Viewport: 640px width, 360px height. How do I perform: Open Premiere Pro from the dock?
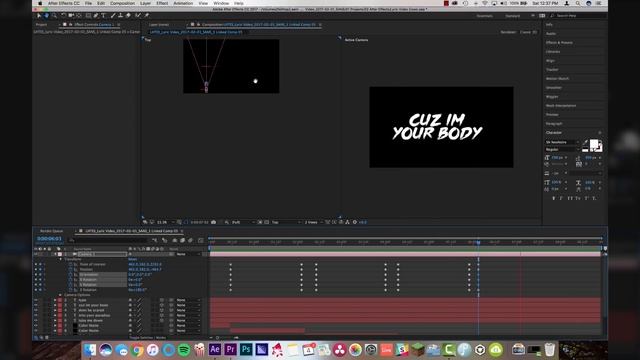(230, 349)
